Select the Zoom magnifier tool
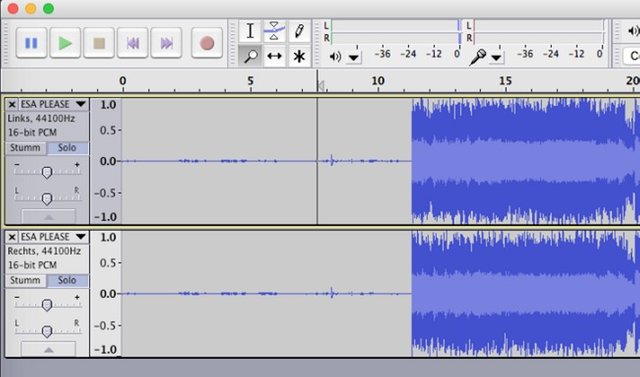640x377 pixels. click(x=250, y=56)
